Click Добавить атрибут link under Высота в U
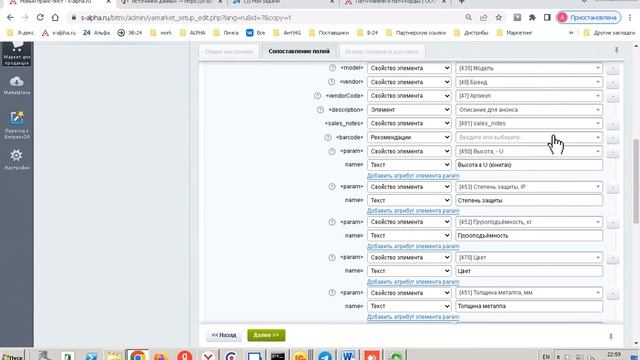This screenshot has height=360, width=640. click(413, 176)
